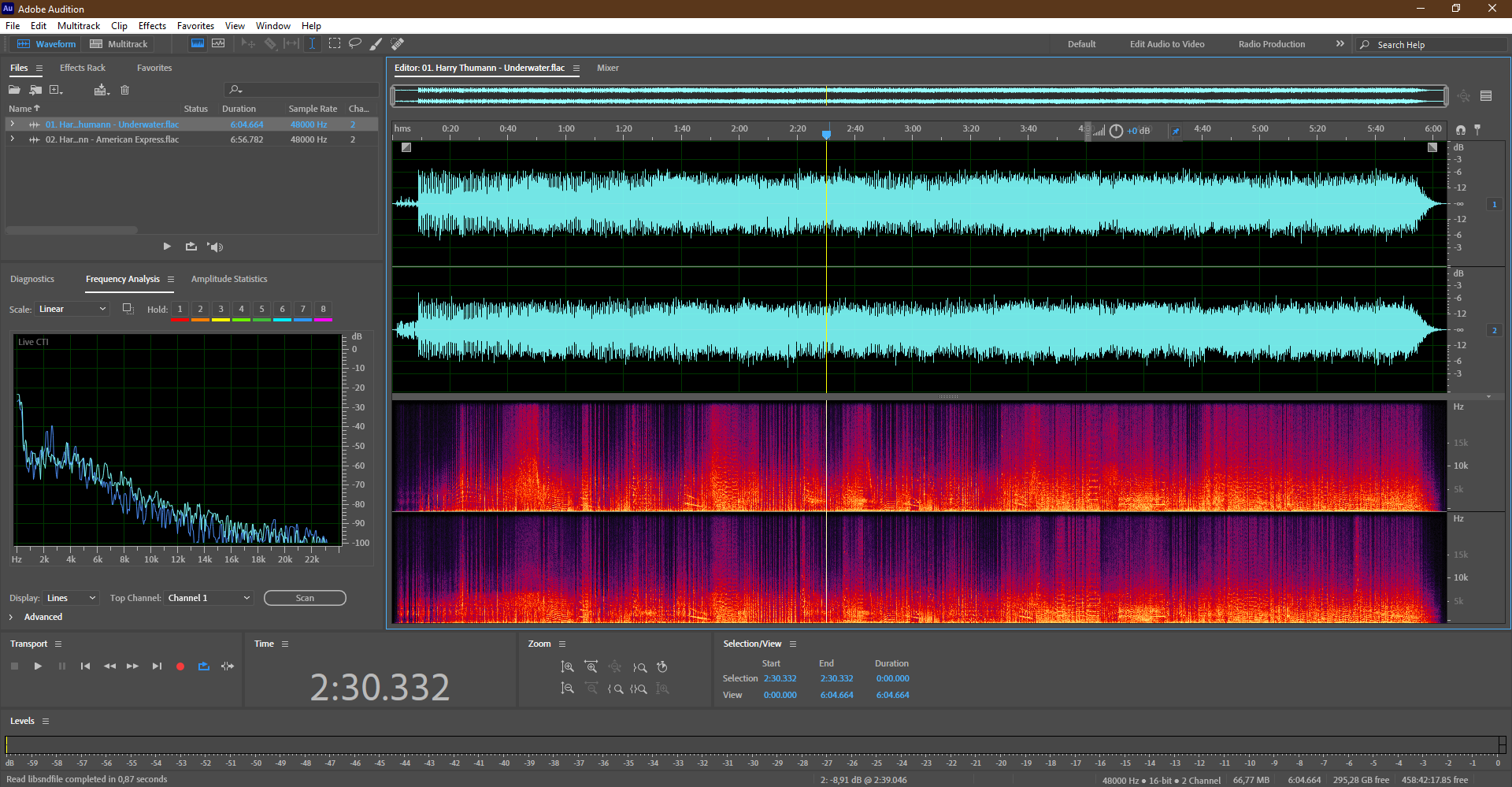Open the Favorites menu in menu bar
Screen dimensions: 1512x787
[x=195, y=26]
